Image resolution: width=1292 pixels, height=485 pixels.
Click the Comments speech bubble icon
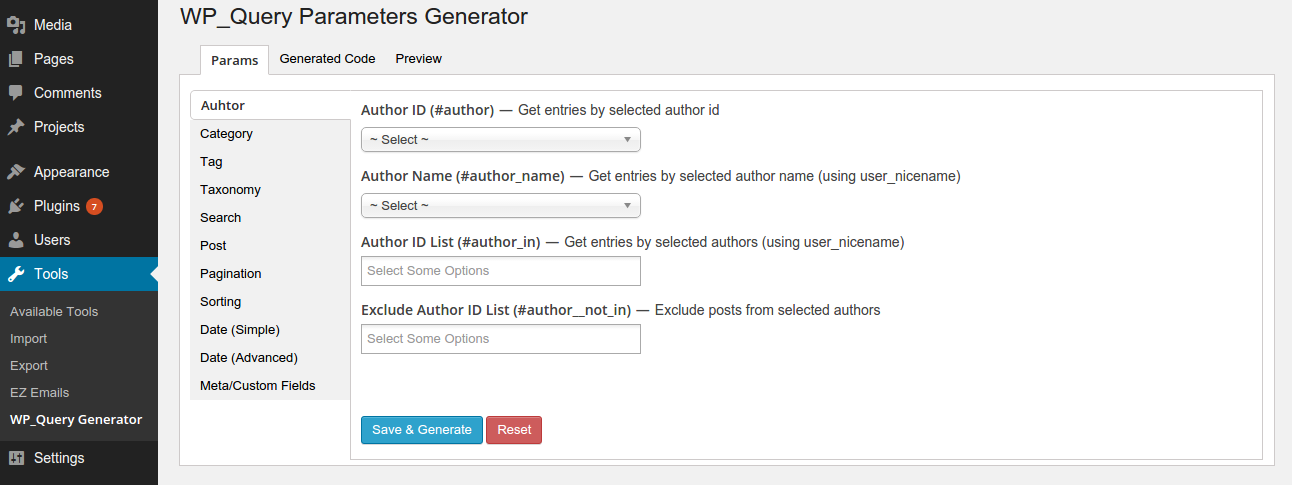tap(16, 93)
